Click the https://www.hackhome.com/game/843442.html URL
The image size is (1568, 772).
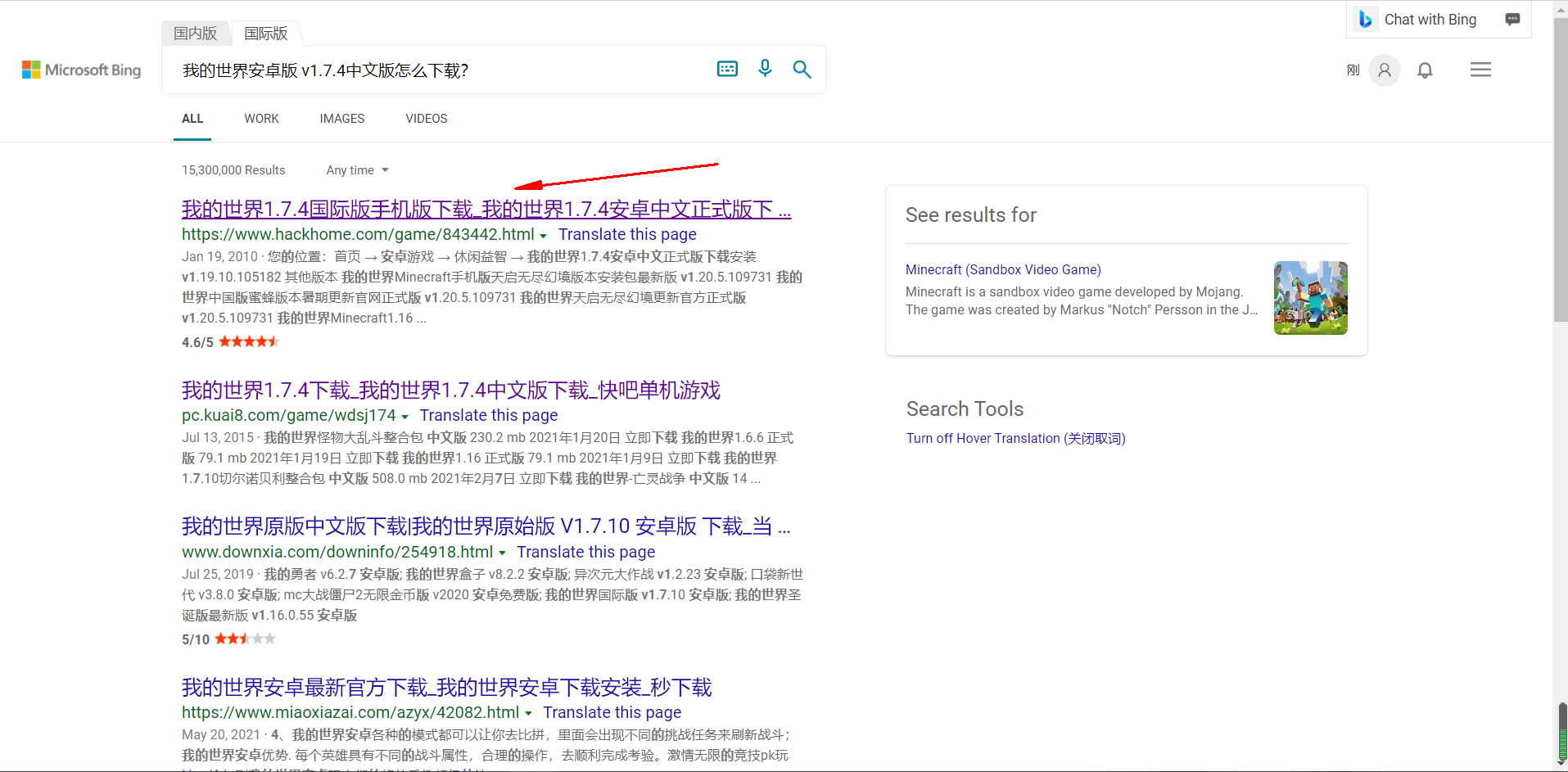pos(358,234)
